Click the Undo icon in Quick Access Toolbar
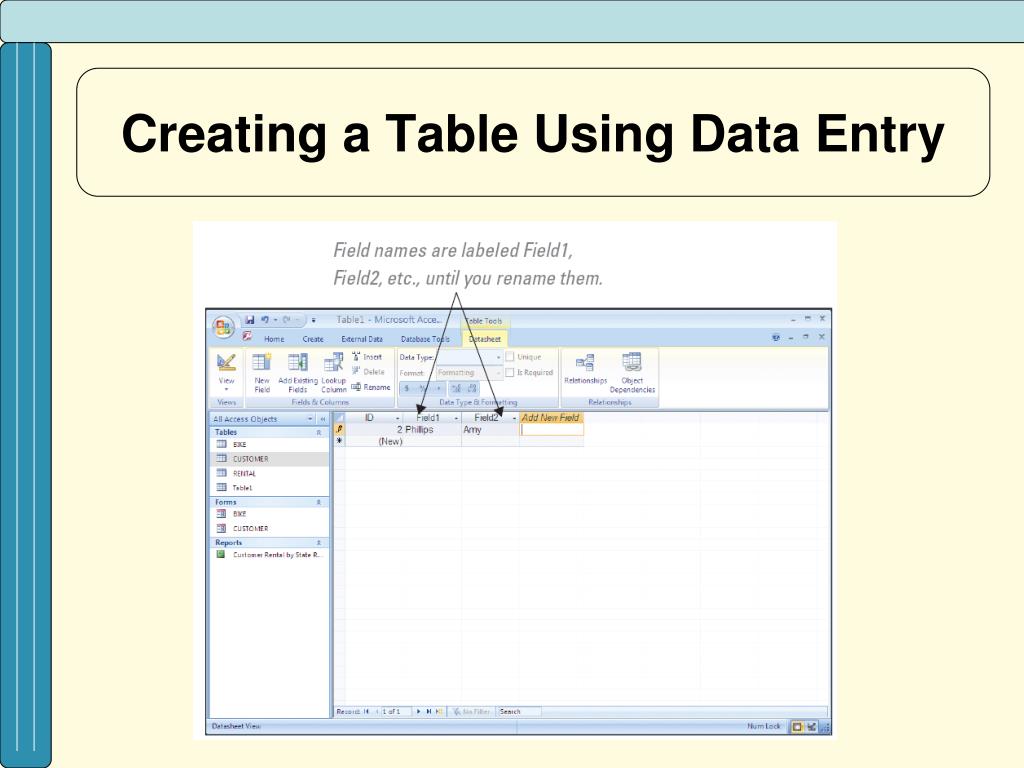 click(x=265, y=320)
